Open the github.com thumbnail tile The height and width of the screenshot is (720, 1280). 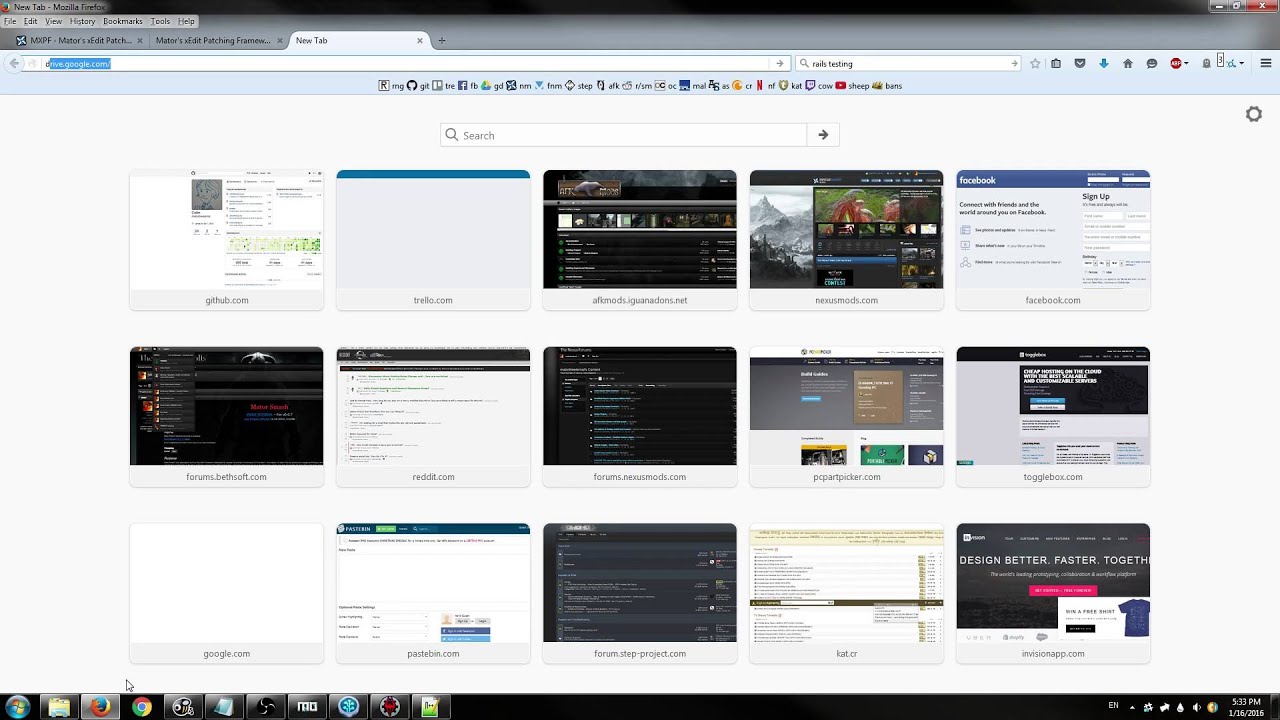227,240
